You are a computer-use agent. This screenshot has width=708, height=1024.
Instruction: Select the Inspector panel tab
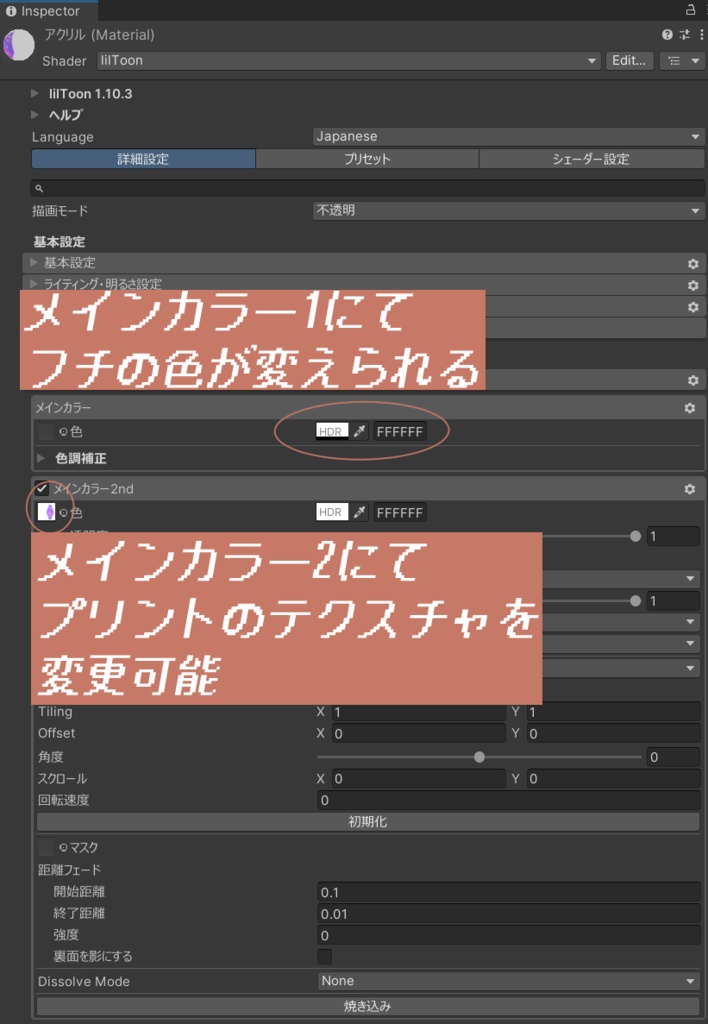[x=49, y=10]
